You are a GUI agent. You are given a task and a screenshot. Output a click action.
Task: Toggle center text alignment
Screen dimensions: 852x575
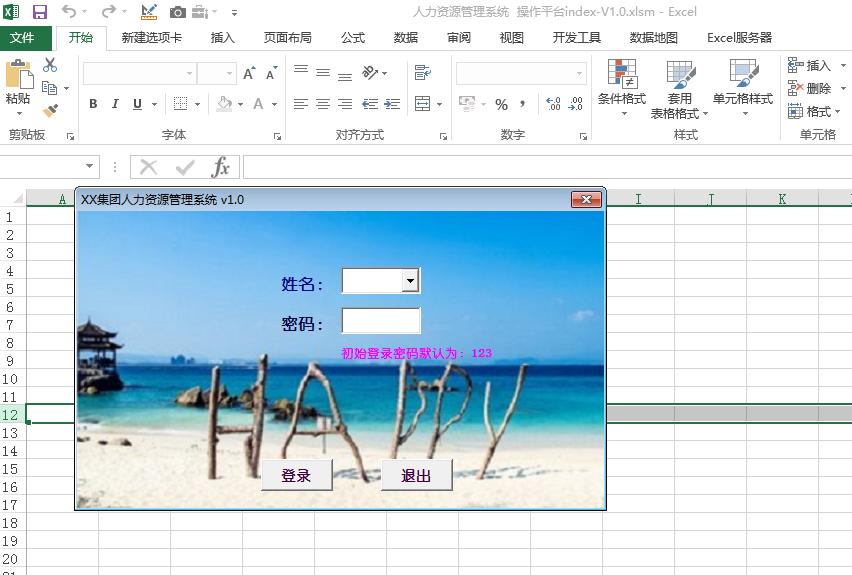tap(323, 104)
